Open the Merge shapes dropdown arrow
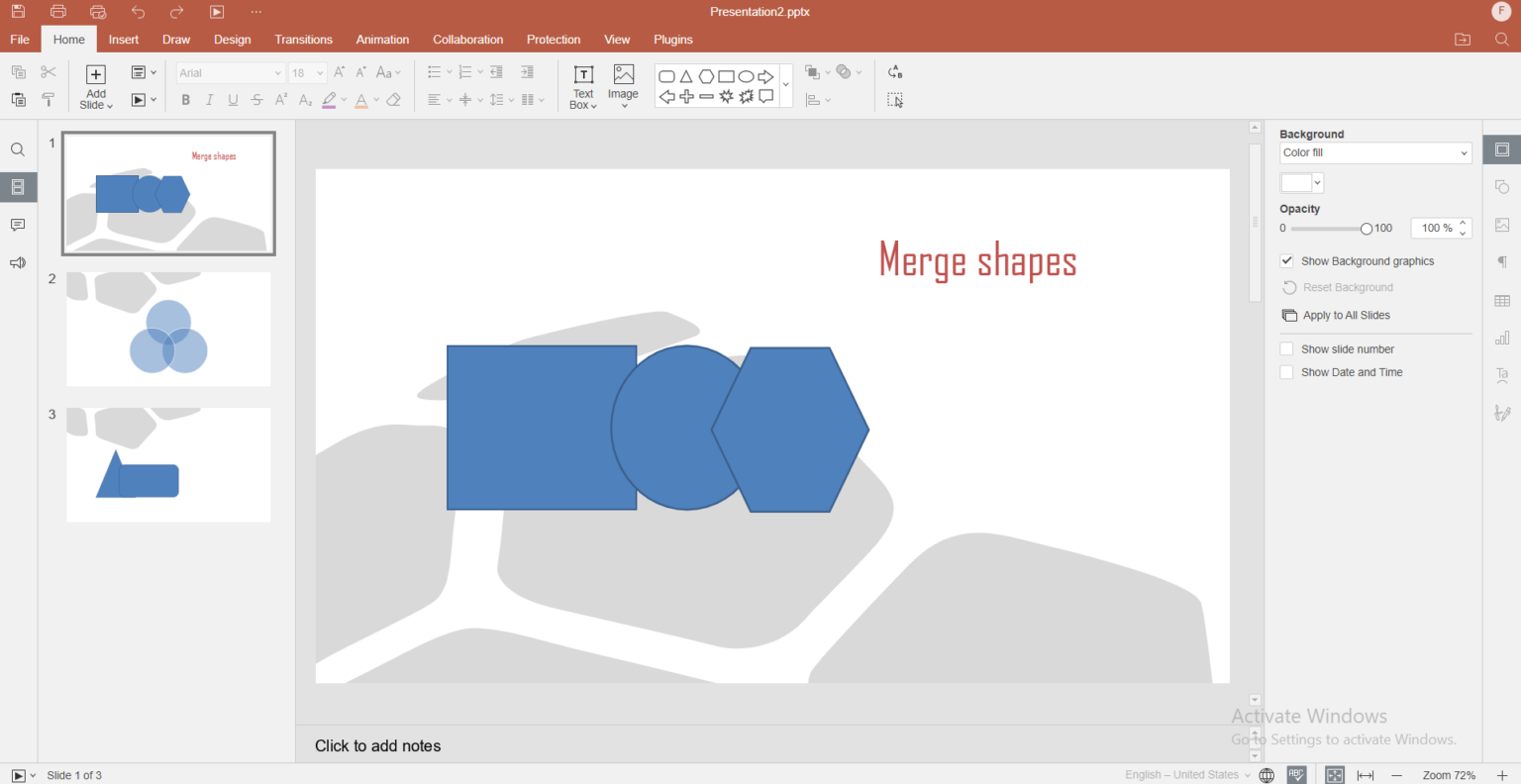This screenshot has width=1521, height=784. coord(858,71)
